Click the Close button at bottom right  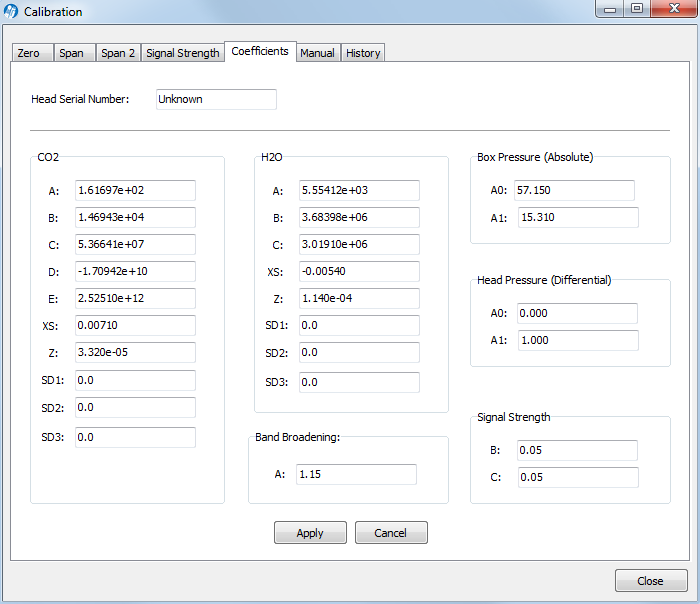[651, 581]
